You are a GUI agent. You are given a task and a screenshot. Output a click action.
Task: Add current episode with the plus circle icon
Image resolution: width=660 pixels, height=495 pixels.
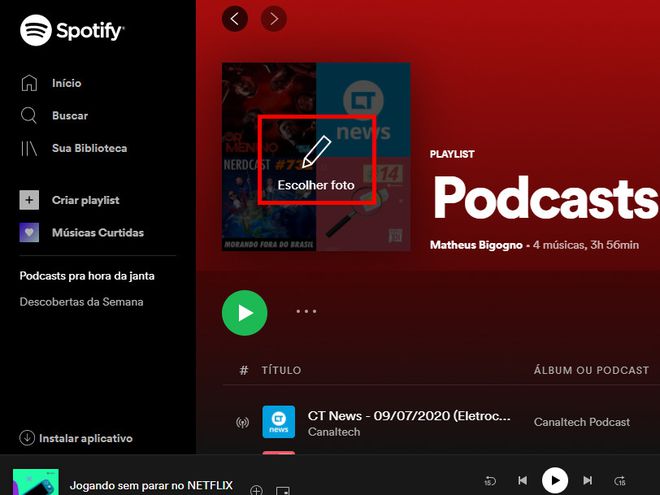[x=256, y=490]
